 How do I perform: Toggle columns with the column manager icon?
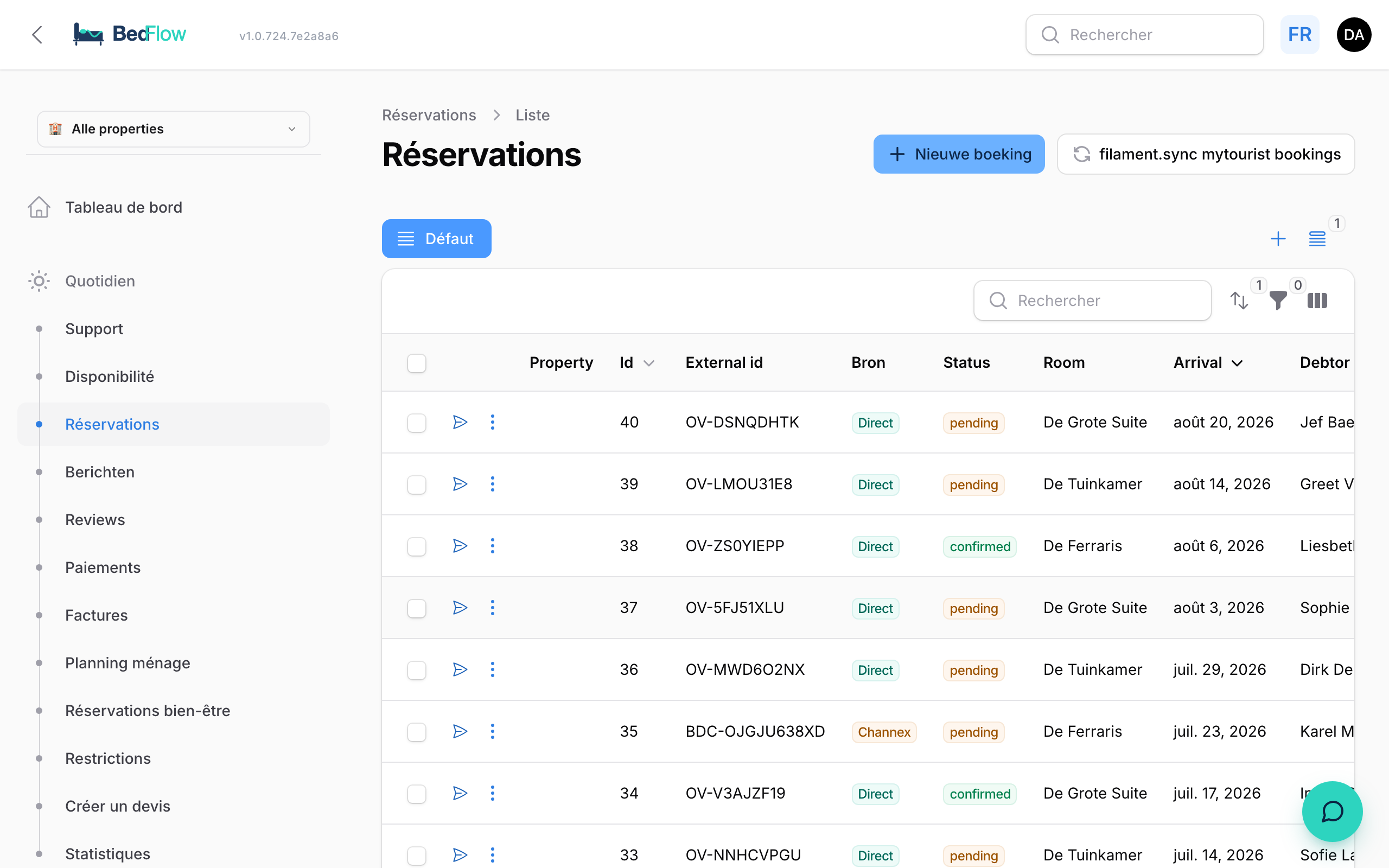[1317, 300]
